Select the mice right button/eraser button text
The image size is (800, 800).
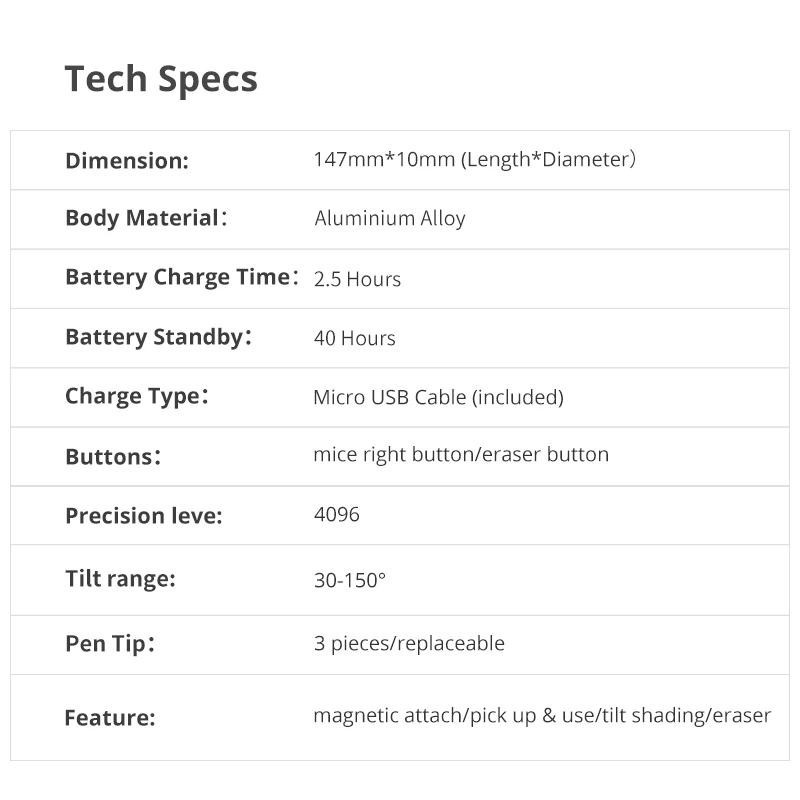[x=460, y=454]
